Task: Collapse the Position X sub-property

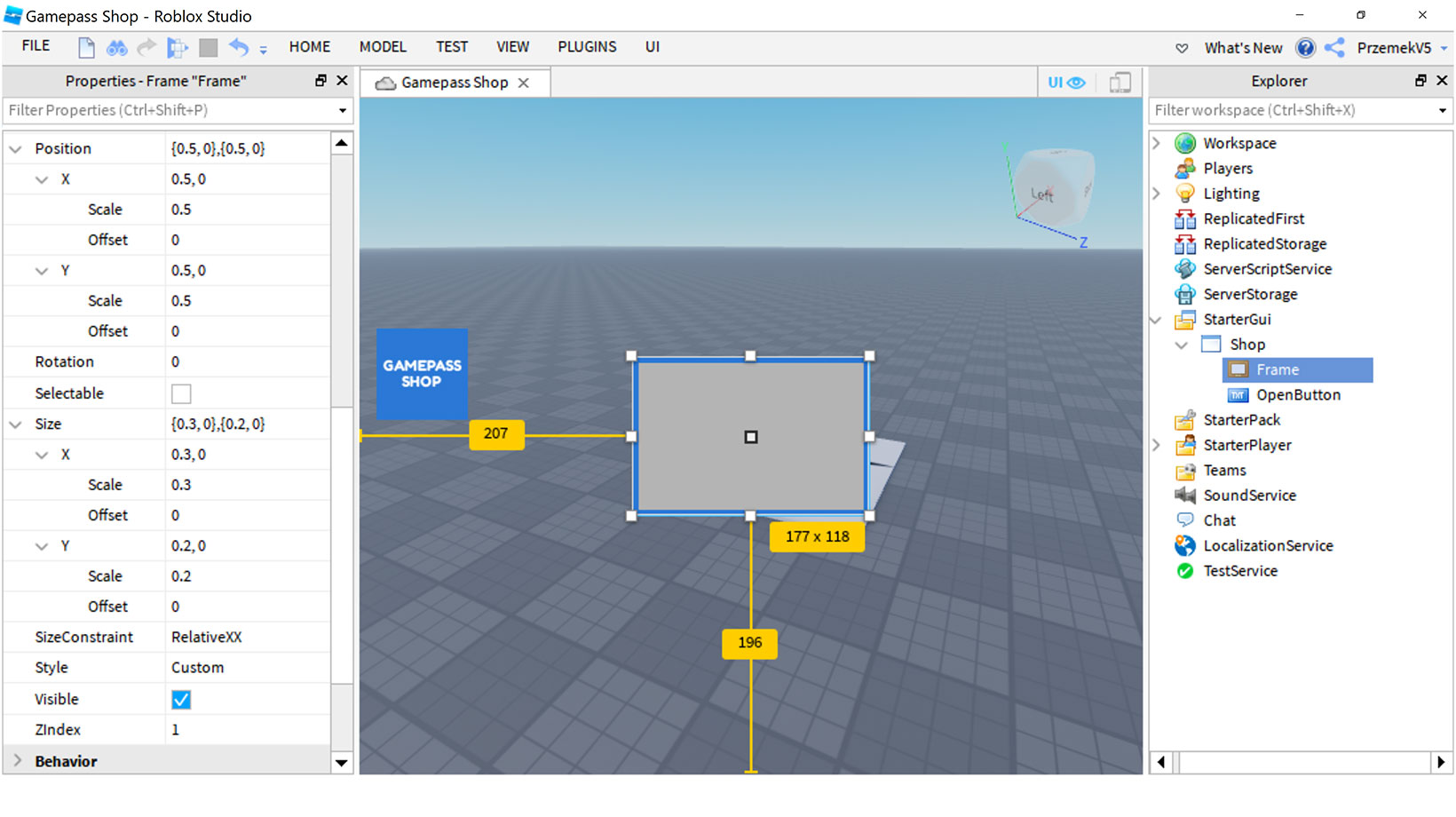Action: [41, 179]
